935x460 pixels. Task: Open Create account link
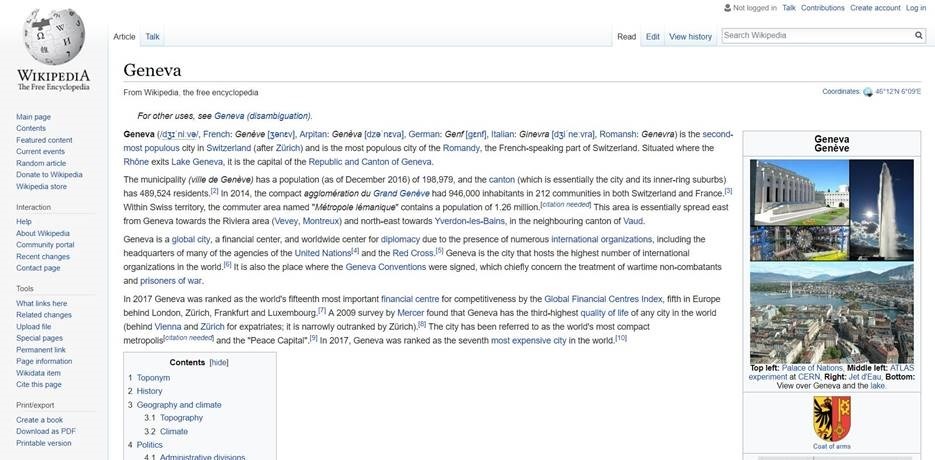pyautogui.click(x=875, y=8)
